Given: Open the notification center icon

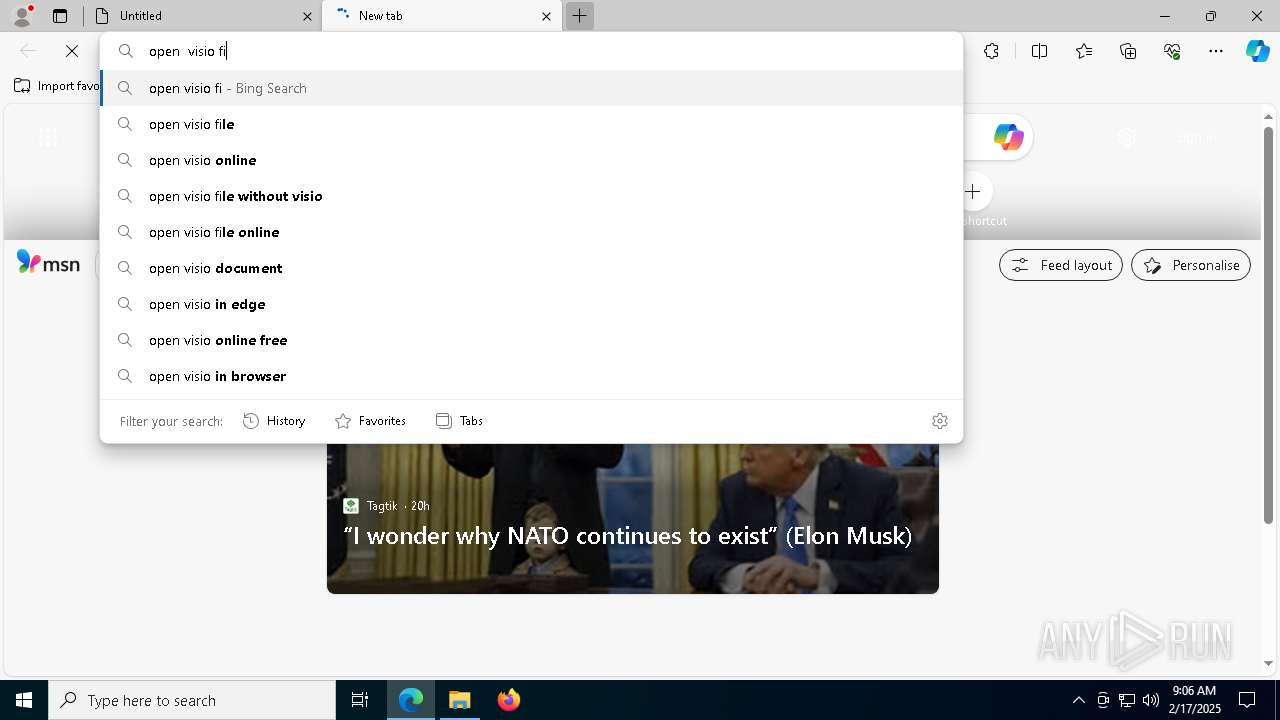Looking at the screenshot, I should 1247,700.
